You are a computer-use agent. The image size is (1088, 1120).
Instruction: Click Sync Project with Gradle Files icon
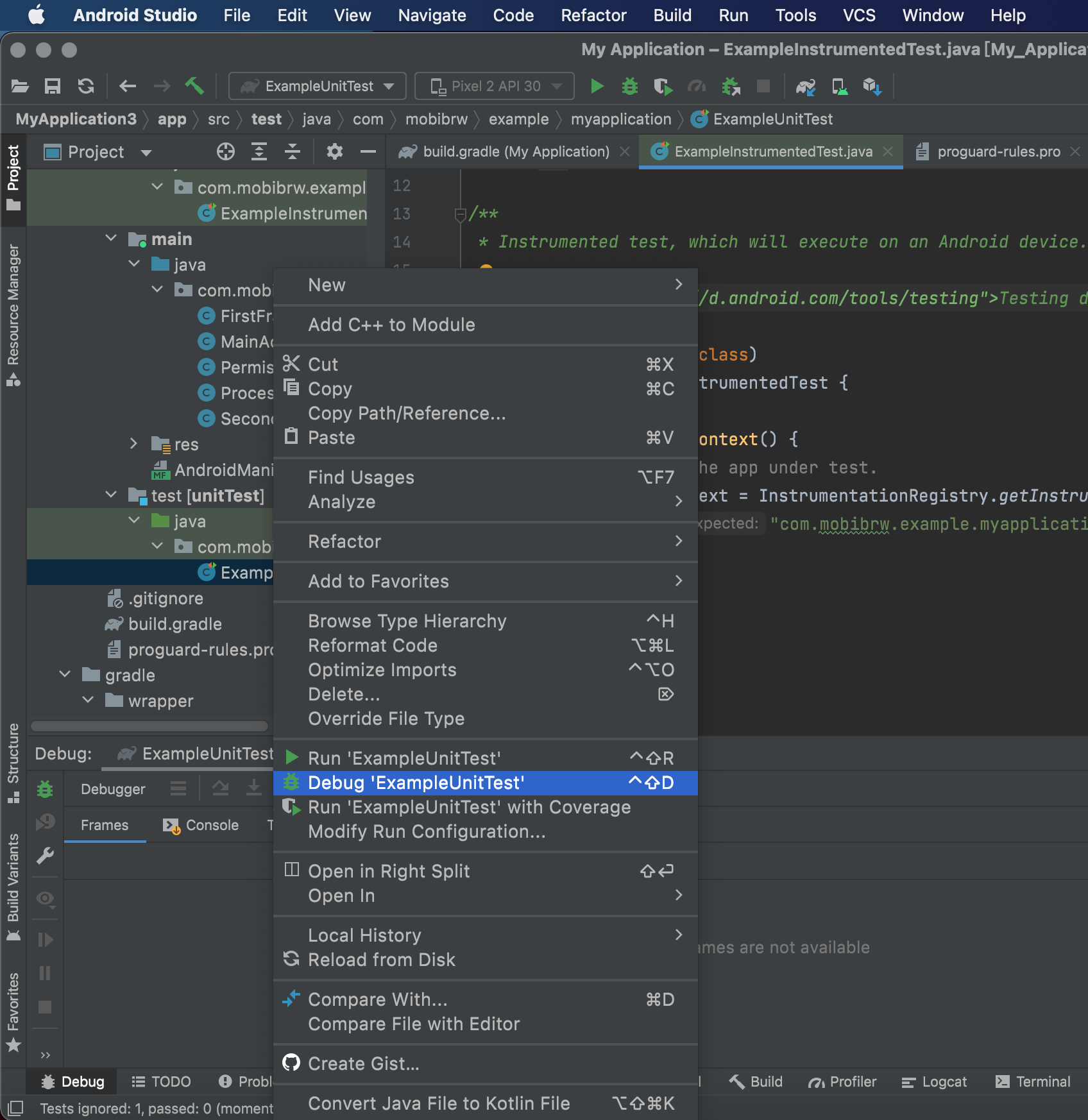(x=806, y=86)
